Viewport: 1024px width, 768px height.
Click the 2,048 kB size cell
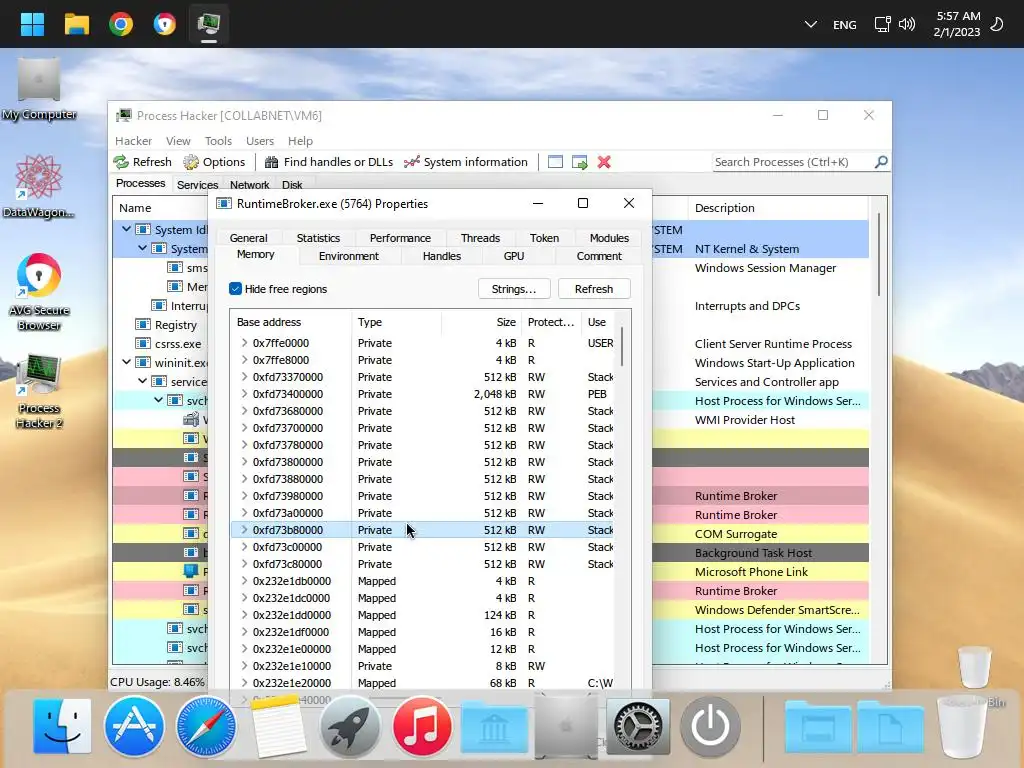494,394
